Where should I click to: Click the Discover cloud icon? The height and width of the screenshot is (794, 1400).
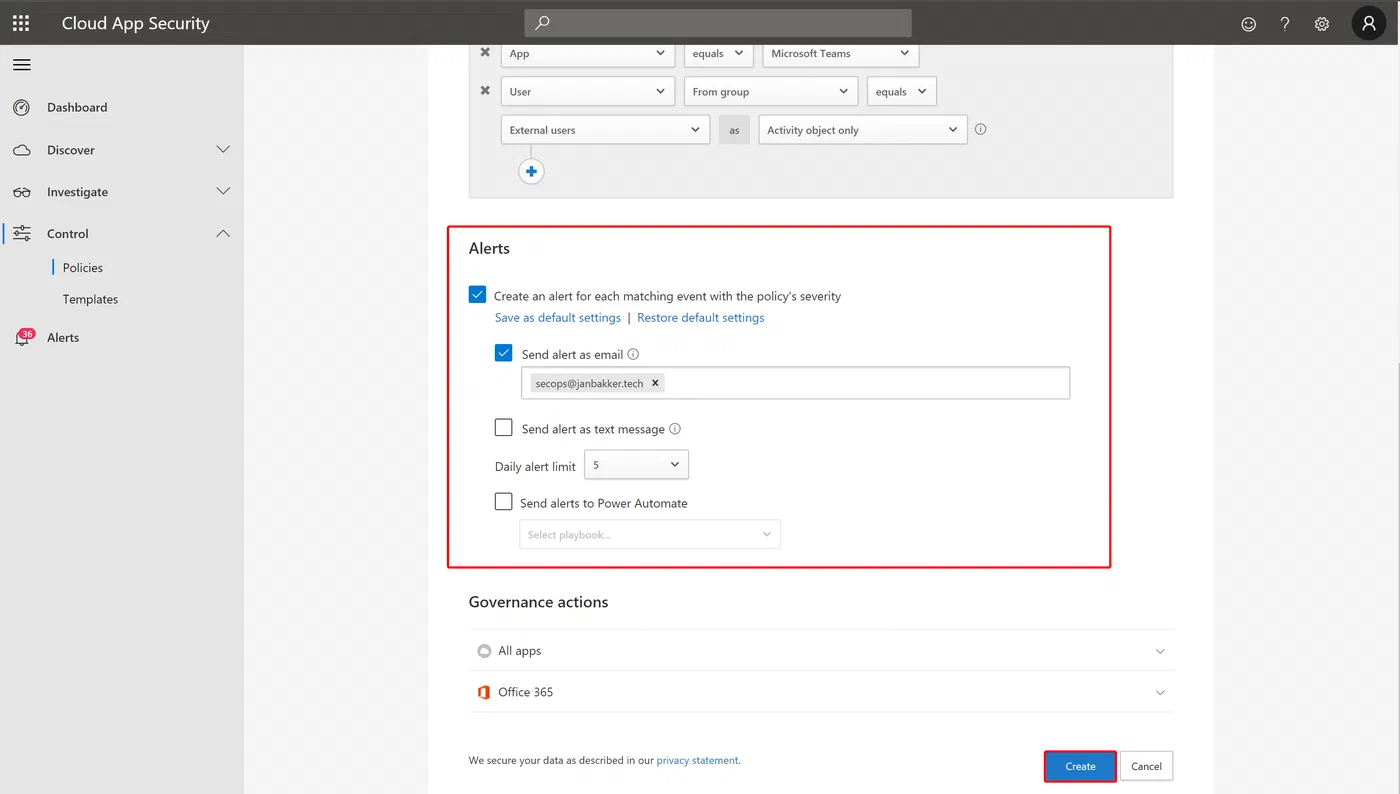click(x=22, y=150)
